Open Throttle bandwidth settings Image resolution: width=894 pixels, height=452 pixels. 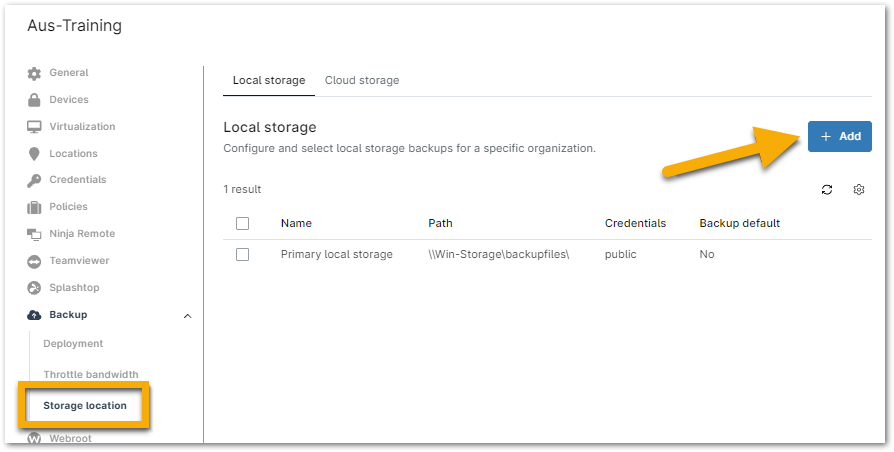tap(91, 374)
